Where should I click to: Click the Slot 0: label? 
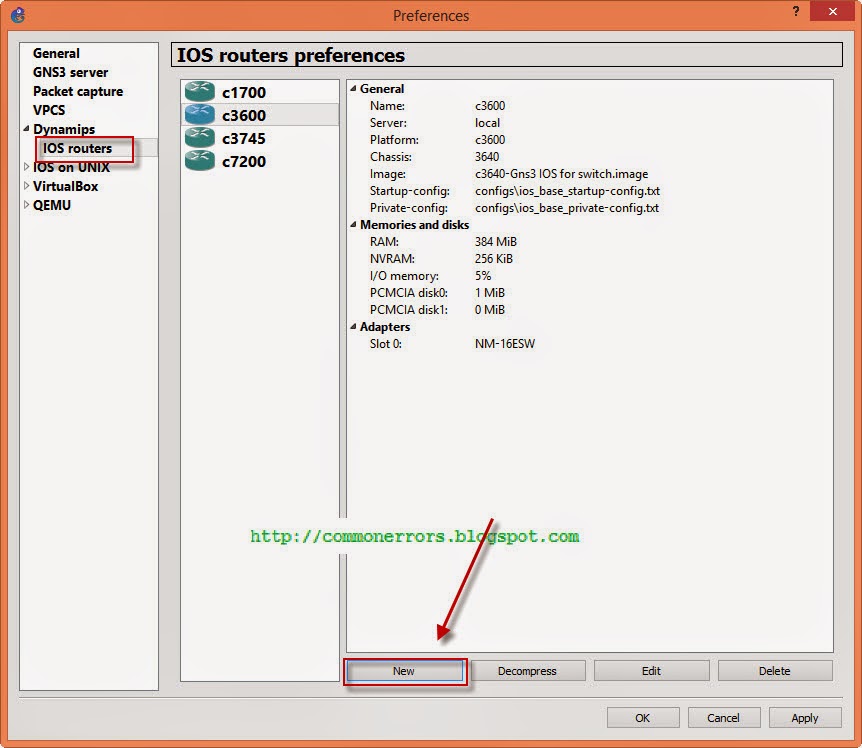(385, 343)
